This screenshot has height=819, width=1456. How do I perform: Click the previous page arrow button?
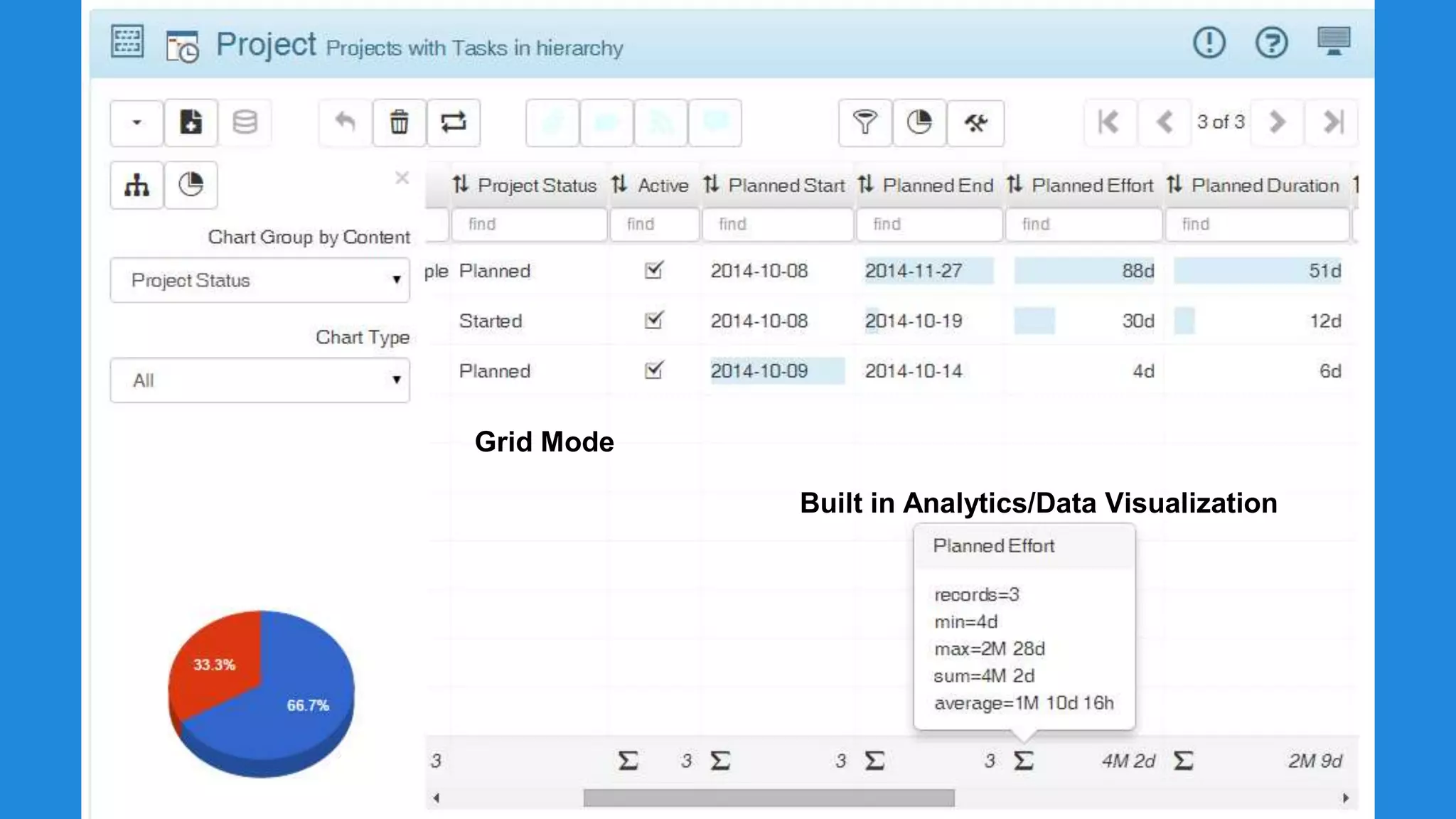pyautogui.click(x=1164, y=122)
